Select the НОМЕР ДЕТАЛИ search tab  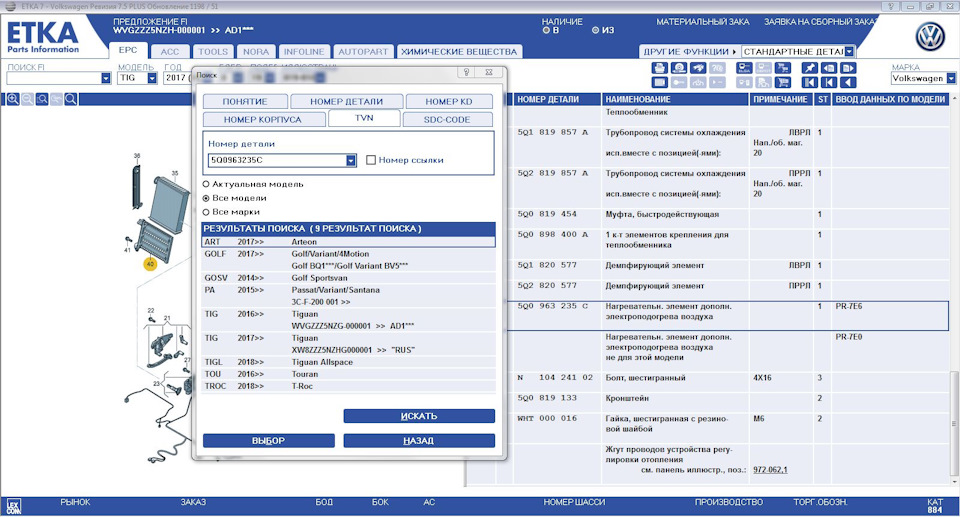347,102
